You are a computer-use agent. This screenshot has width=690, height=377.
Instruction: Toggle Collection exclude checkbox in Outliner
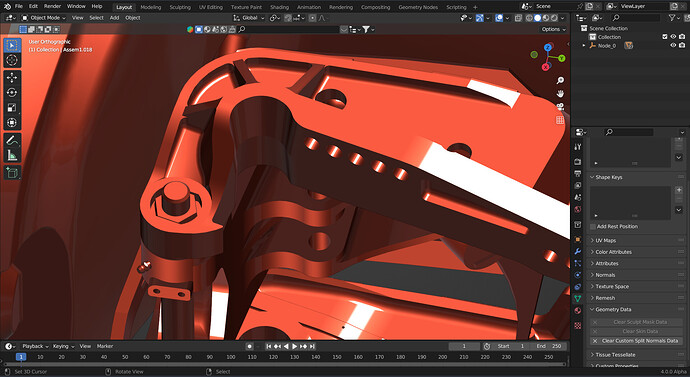(664, 37)
